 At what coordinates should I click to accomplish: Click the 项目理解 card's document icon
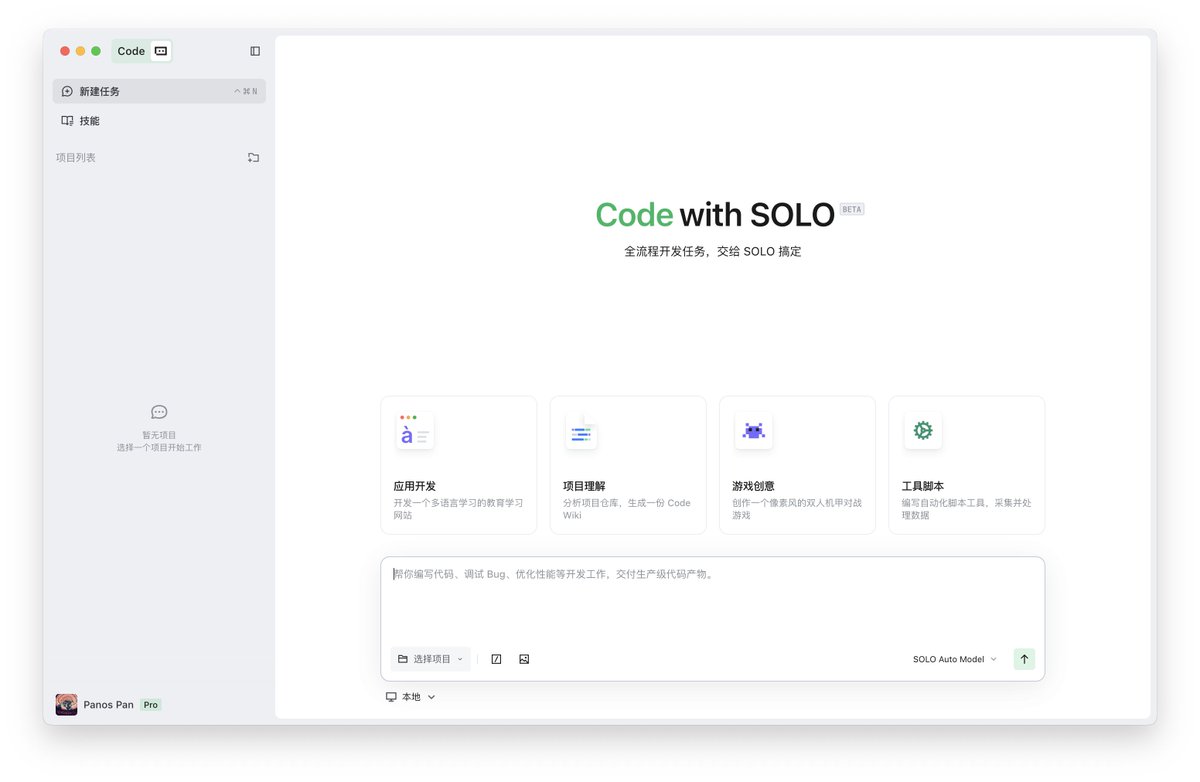[x=582, y=432]
